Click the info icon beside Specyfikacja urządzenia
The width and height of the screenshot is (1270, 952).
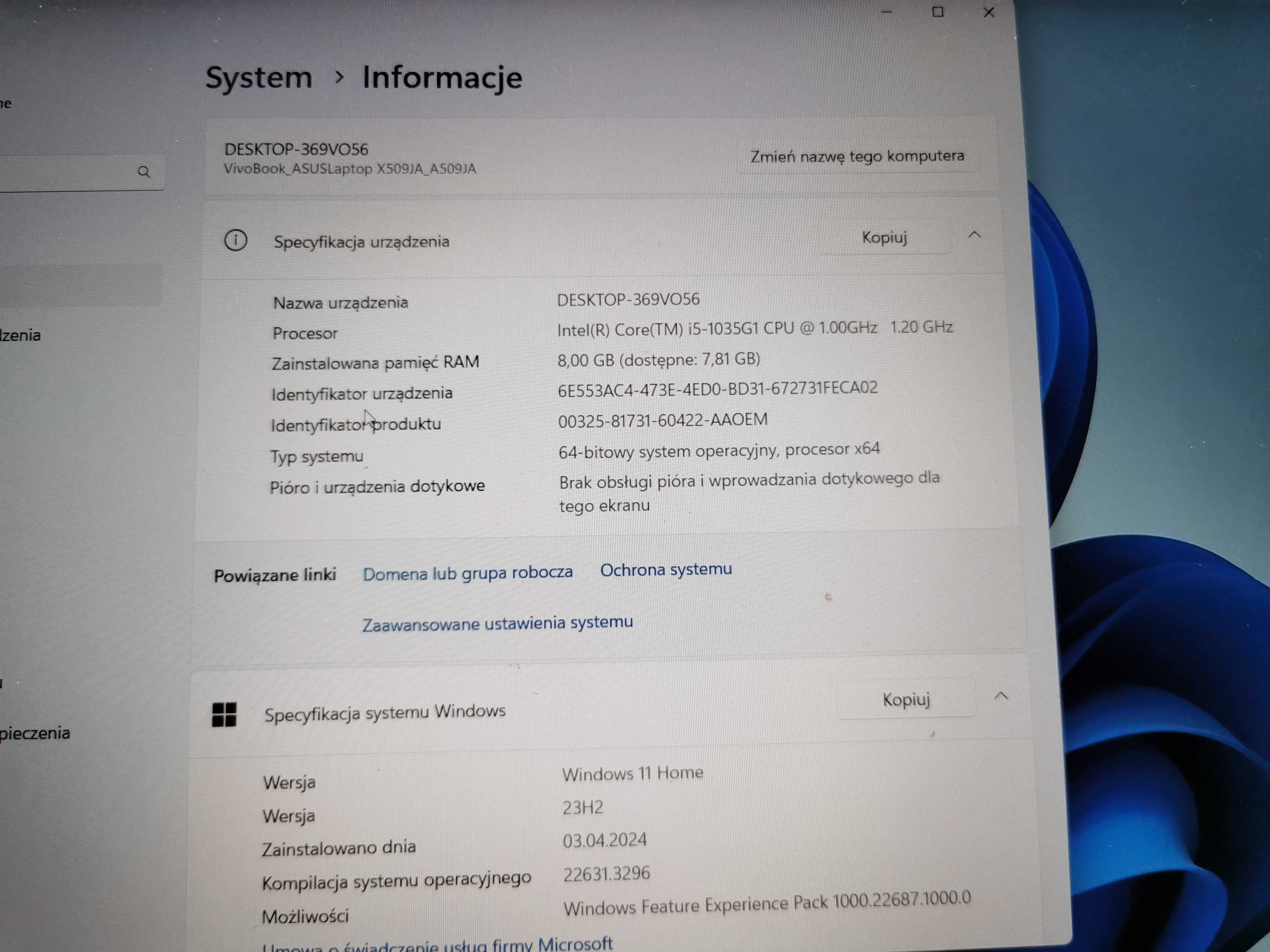click(x=235, y=240)
